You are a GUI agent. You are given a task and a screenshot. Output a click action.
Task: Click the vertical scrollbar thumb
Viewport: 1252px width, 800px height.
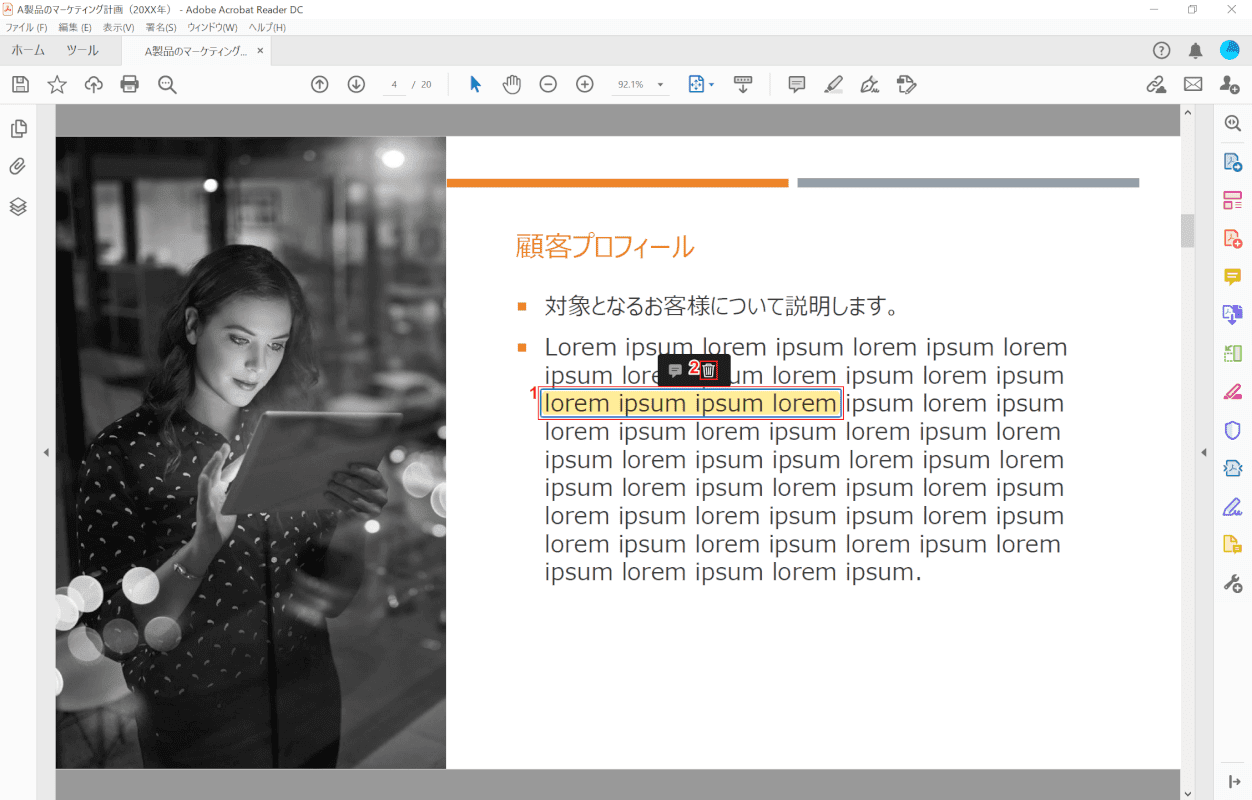click(1188, 230)
